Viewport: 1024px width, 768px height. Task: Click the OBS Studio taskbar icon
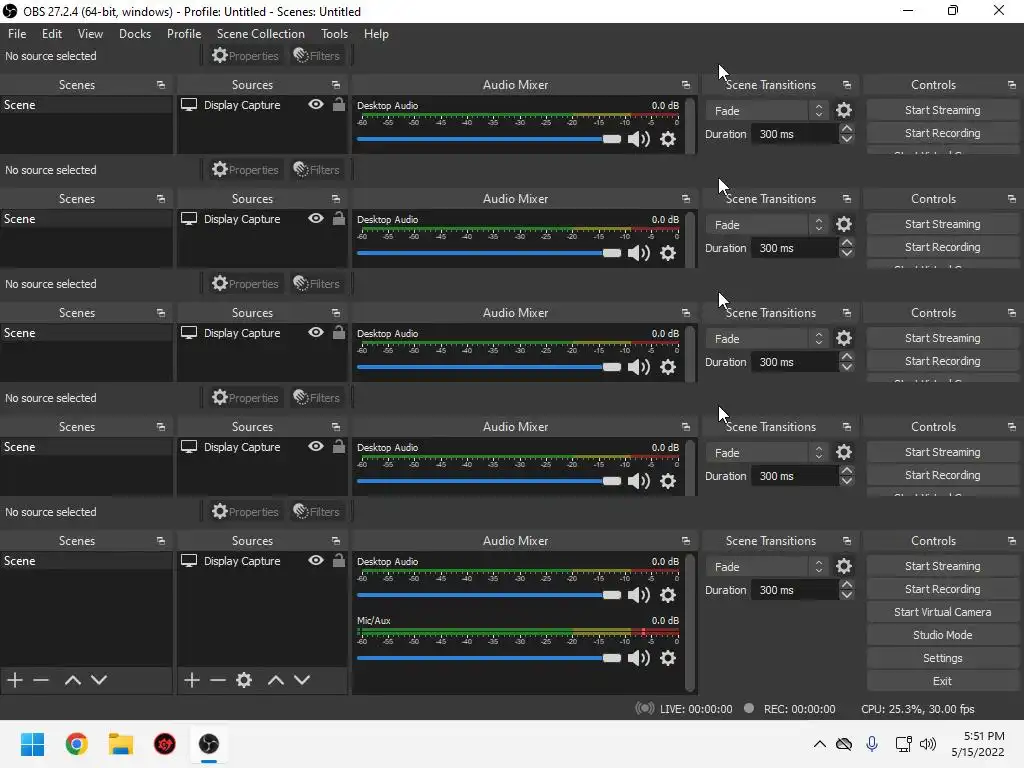(209, 744)
